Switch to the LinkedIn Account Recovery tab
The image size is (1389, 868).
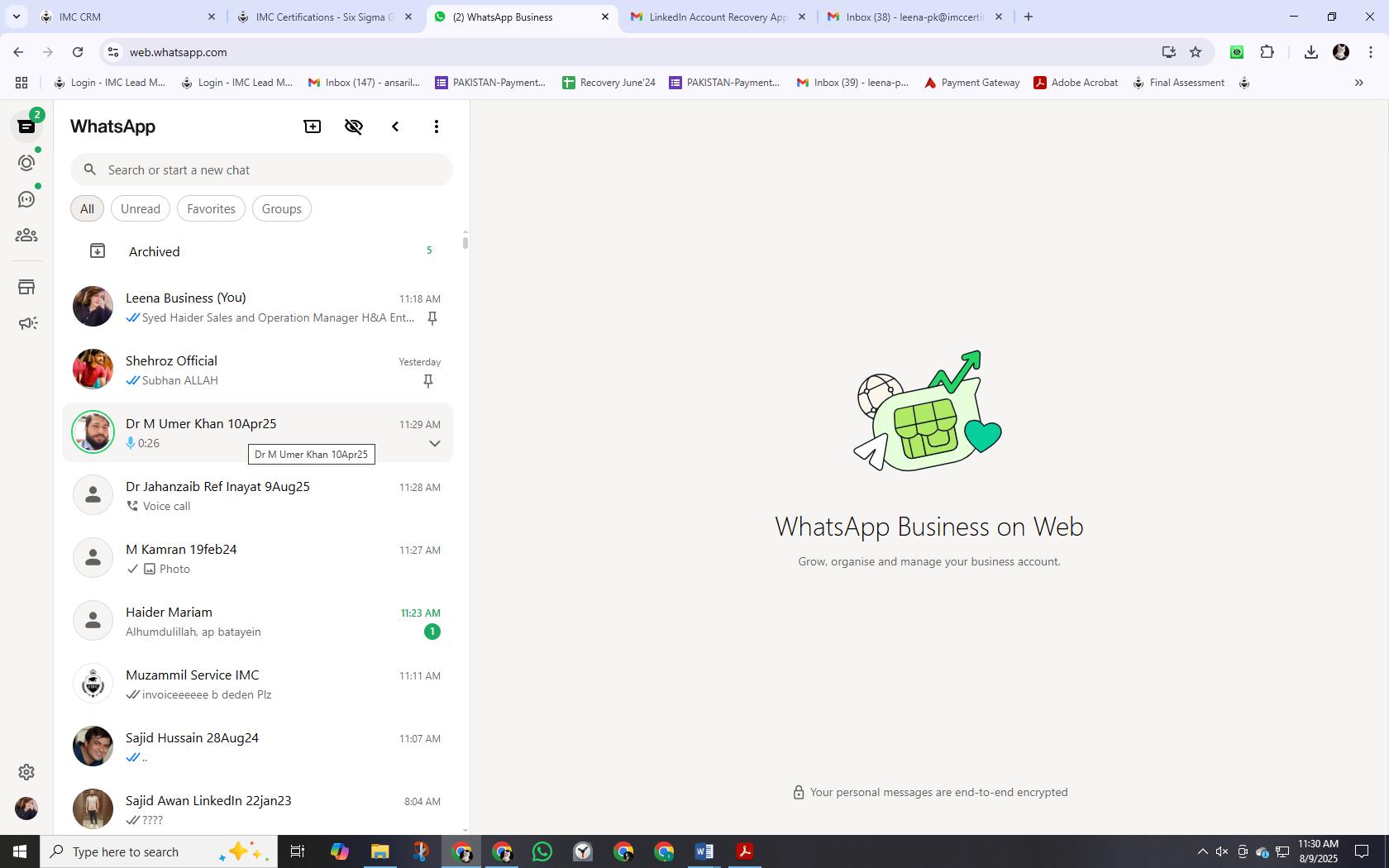pyautogui.click(x=718, y=17)
